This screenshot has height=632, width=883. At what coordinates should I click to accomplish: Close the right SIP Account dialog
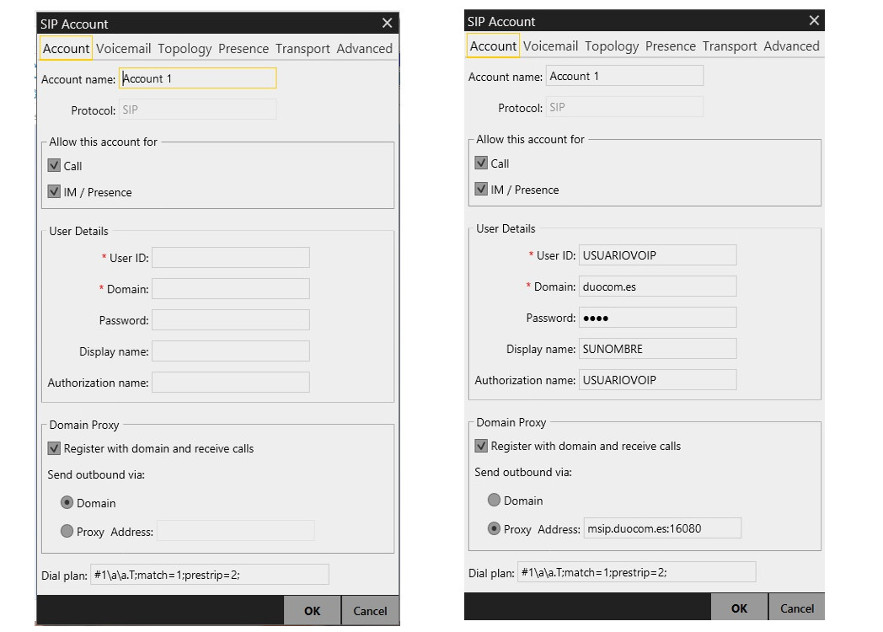(x=814, y=21)
